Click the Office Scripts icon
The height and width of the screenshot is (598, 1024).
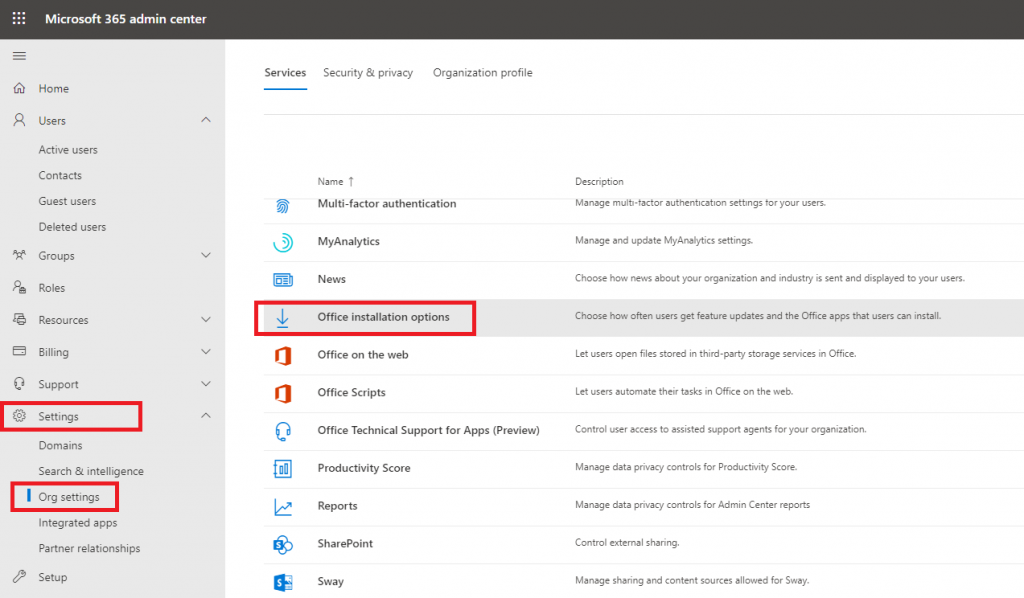283,394
